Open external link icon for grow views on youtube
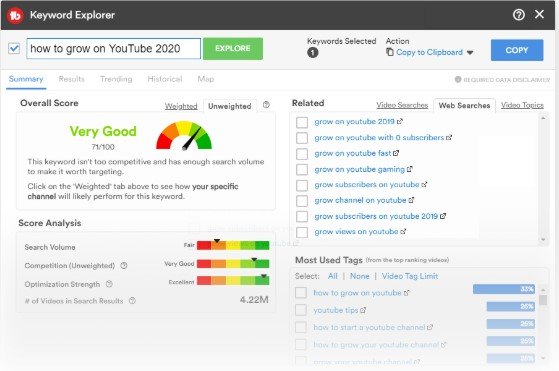 point(403,232)
